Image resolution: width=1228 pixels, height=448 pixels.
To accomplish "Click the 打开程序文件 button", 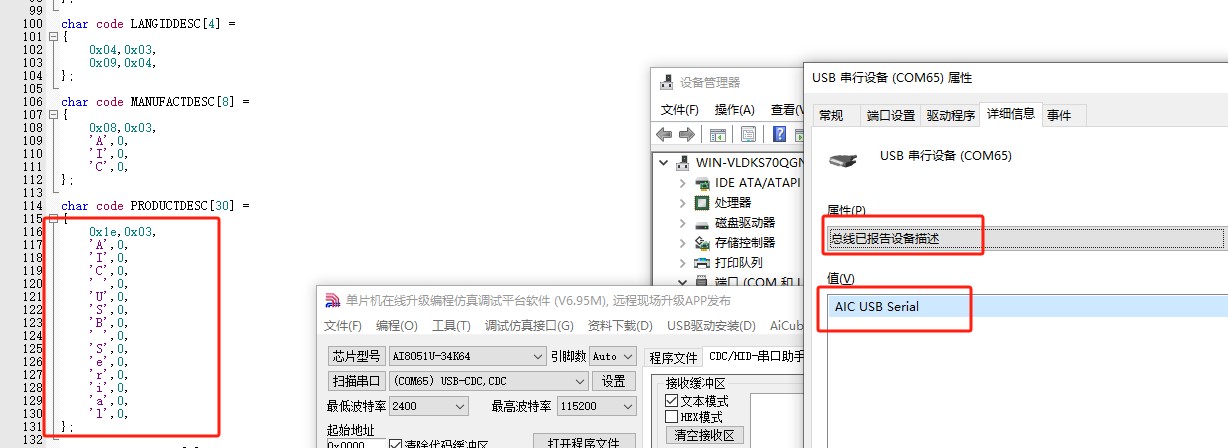I will tap(585, 441).
